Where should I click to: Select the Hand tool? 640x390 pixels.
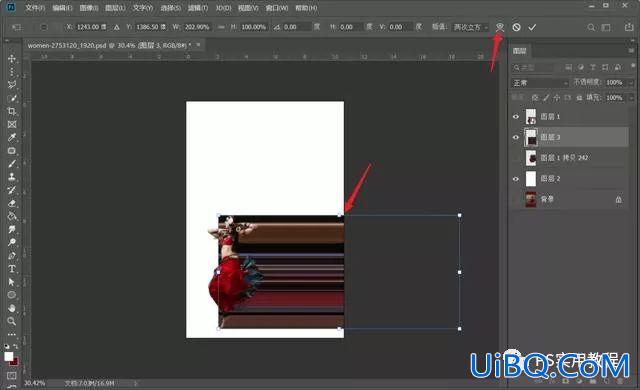pyautogui.click(x=12, y=308)
